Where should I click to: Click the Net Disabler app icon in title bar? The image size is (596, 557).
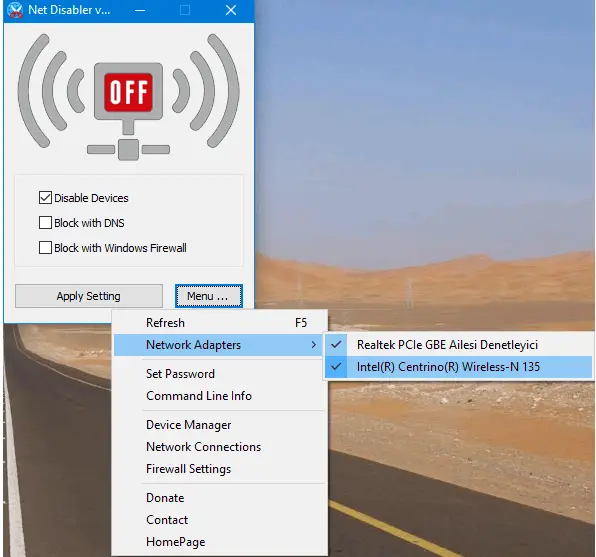coord(15,10)
